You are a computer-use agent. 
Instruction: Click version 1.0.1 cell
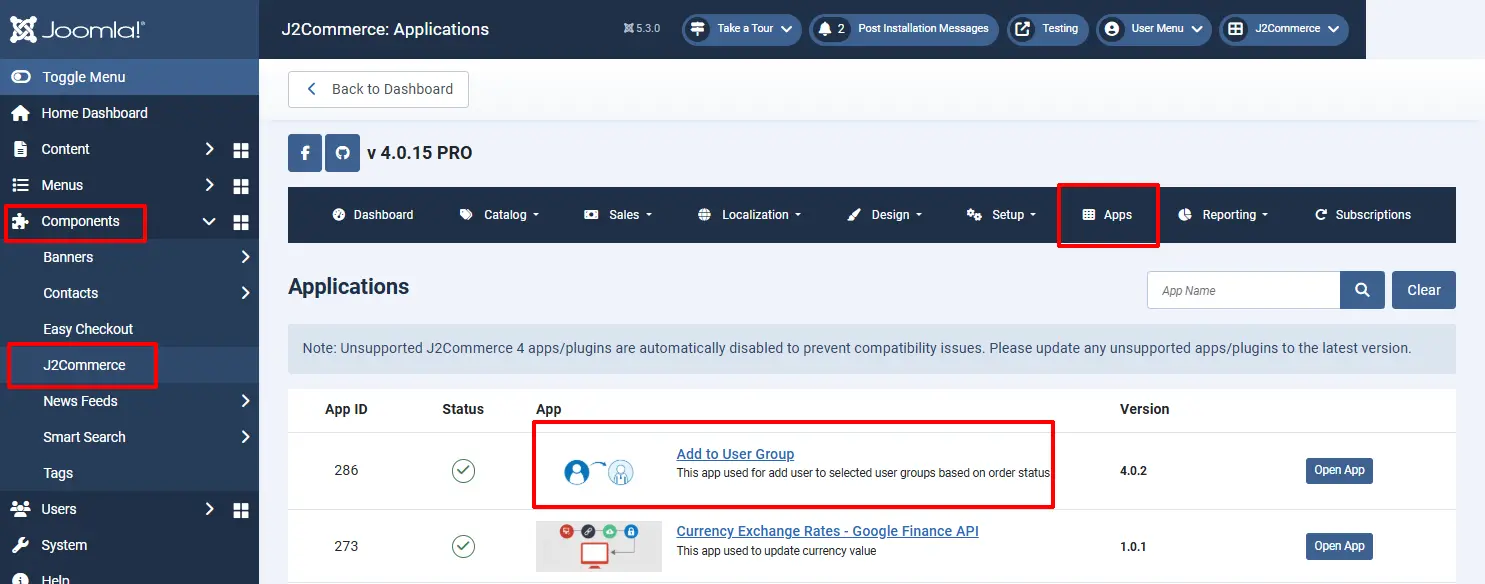coord(1133,547)
